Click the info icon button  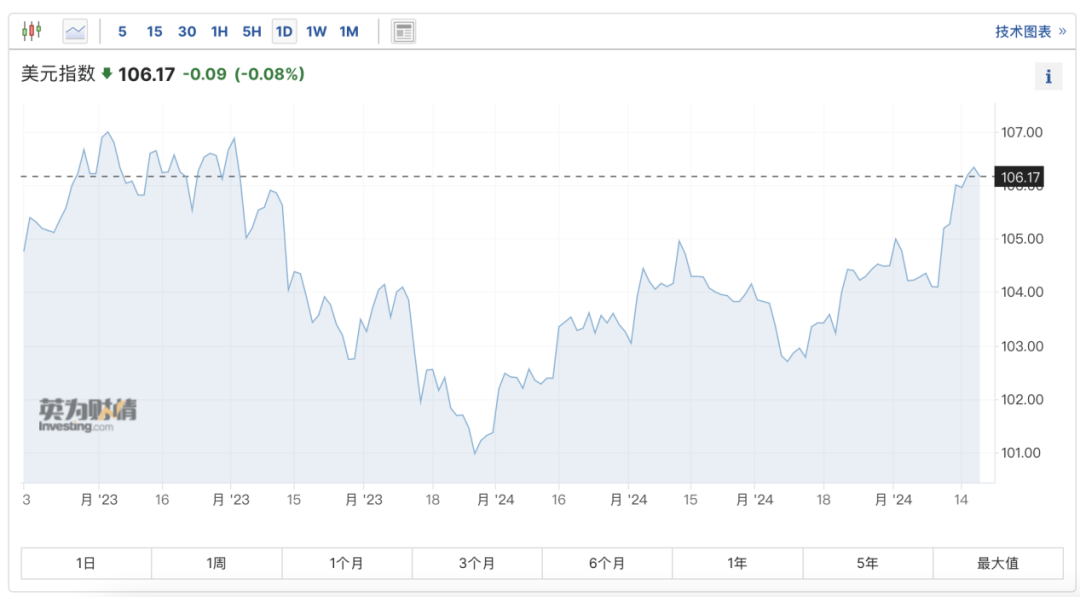click(1048, 77)
